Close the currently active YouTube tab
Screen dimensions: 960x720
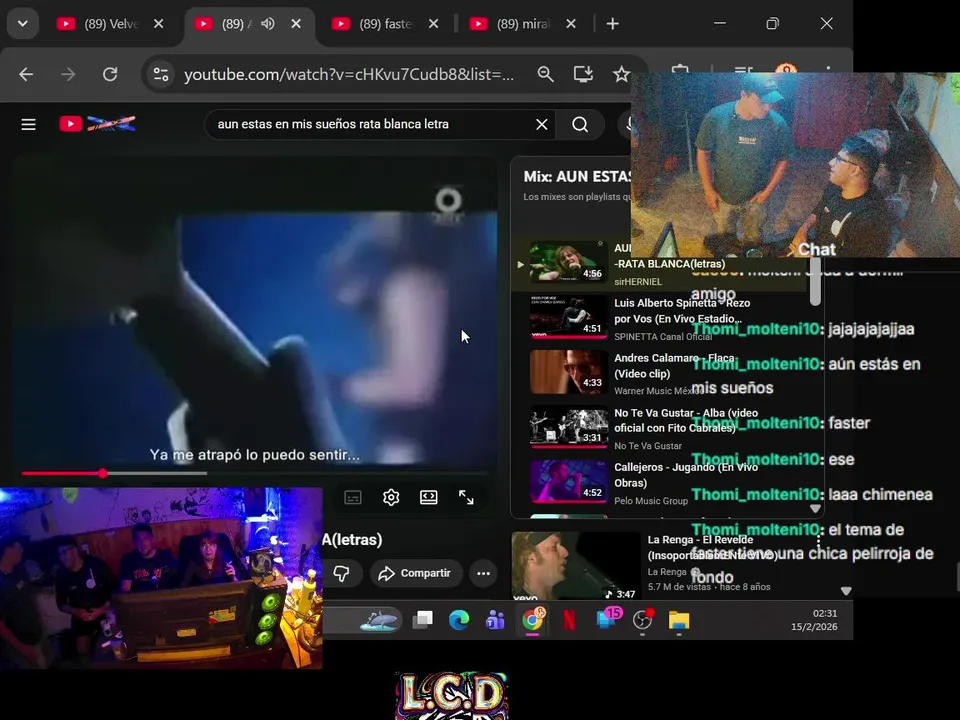coord(296,24)
